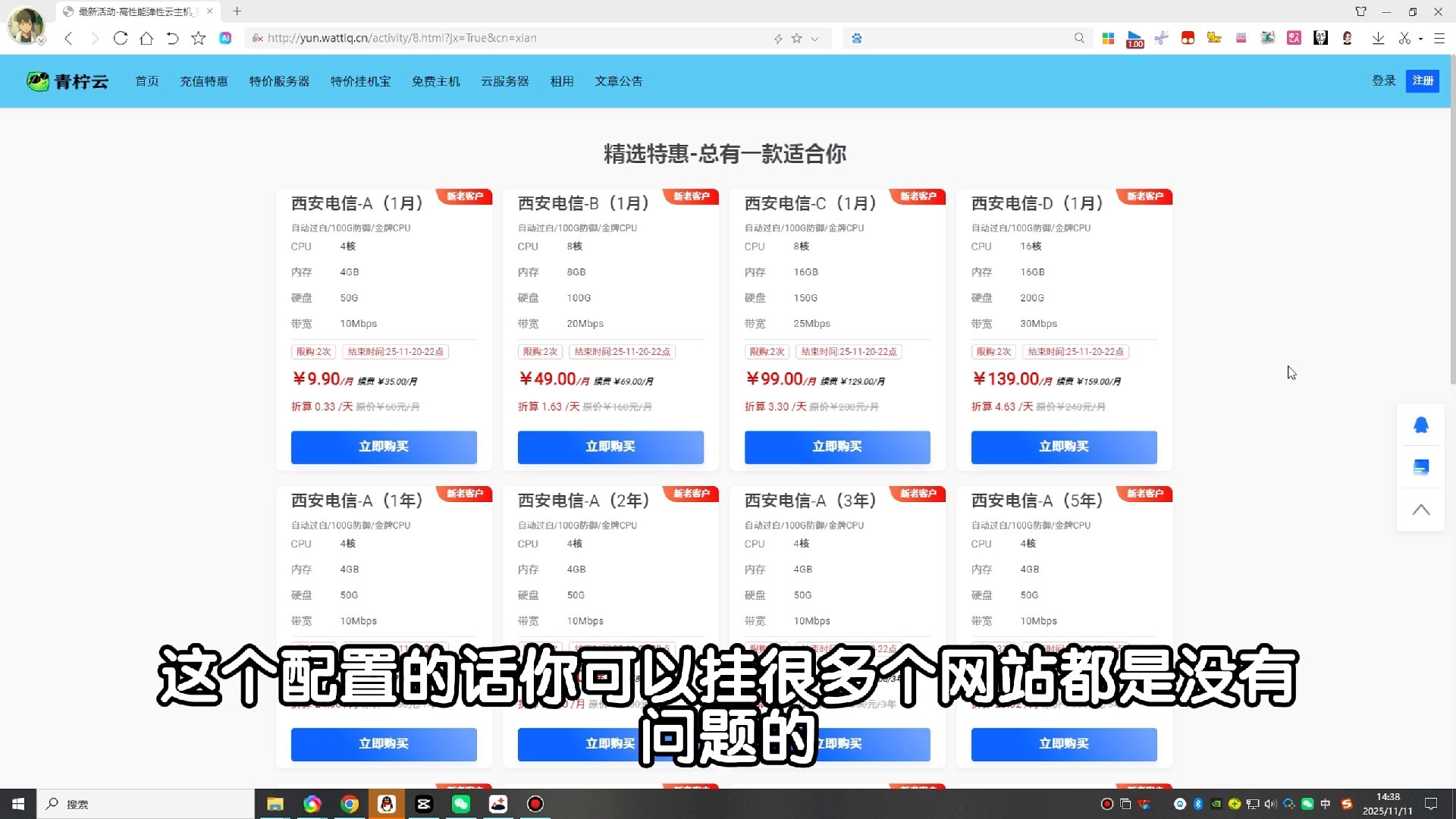Open the colorful four-square apps extension
Viewport: 1456px width, 819px height.
[1108, 38]
